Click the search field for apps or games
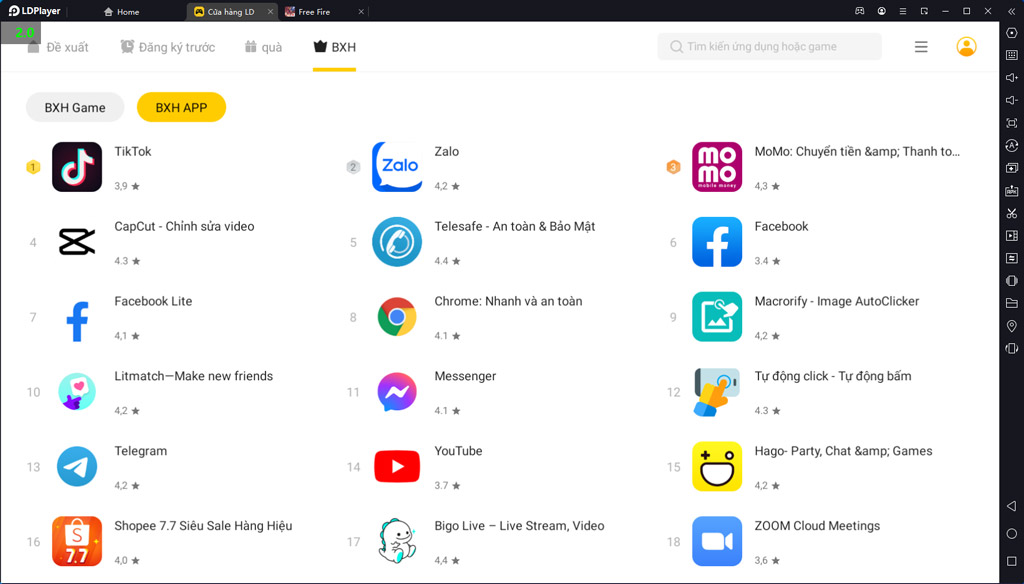1024x584 pixels. coord(770,46)
